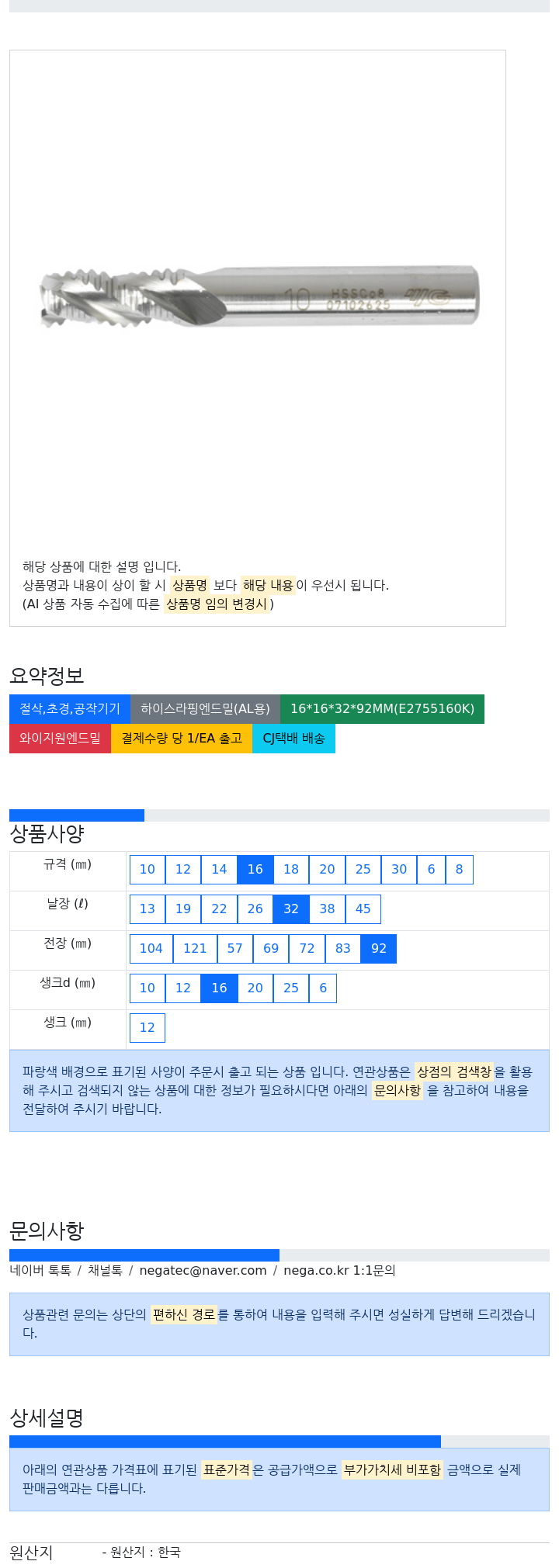Select 날장 option 45

click(363, 909)
